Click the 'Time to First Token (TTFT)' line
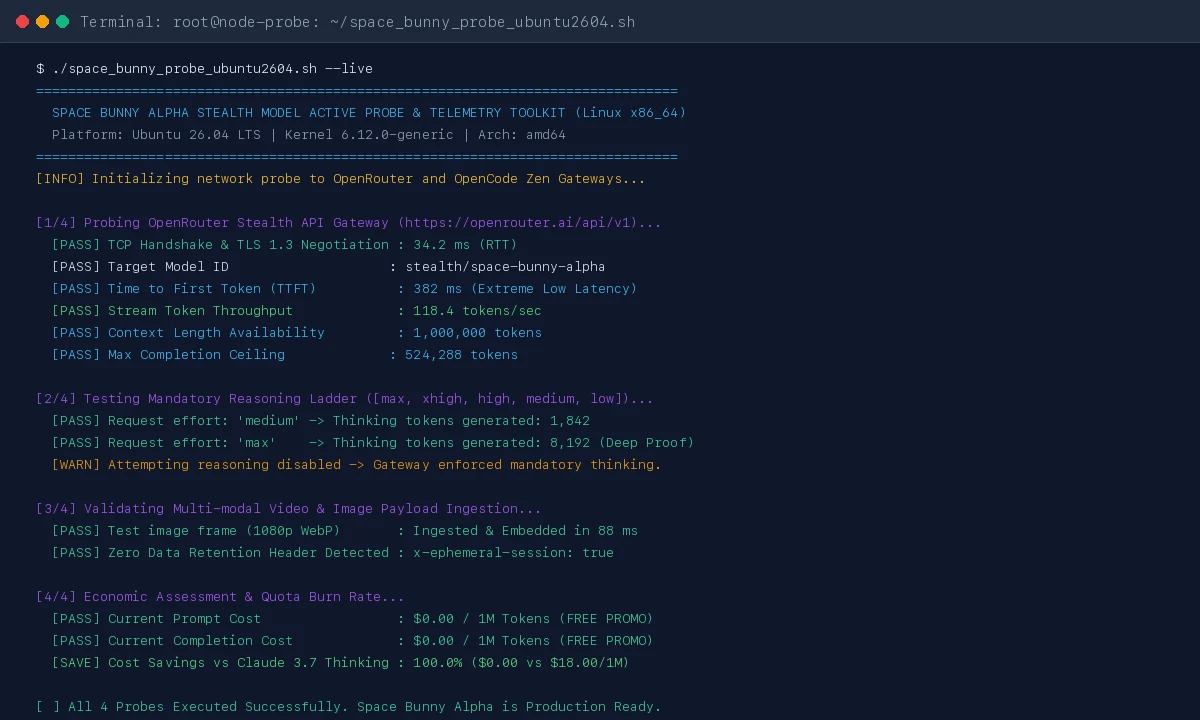Screen dimensions: 1200x720 (x=345, y=289)
